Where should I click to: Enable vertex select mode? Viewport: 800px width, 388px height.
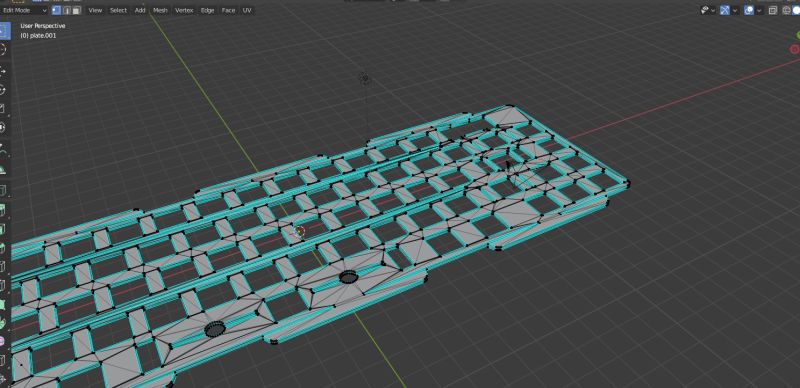(x=57, y=10)
